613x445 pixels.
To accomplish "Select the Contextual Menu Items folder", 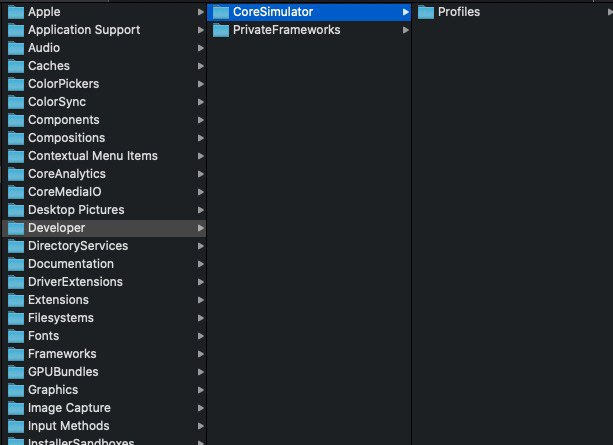I will tap(104, 156).
